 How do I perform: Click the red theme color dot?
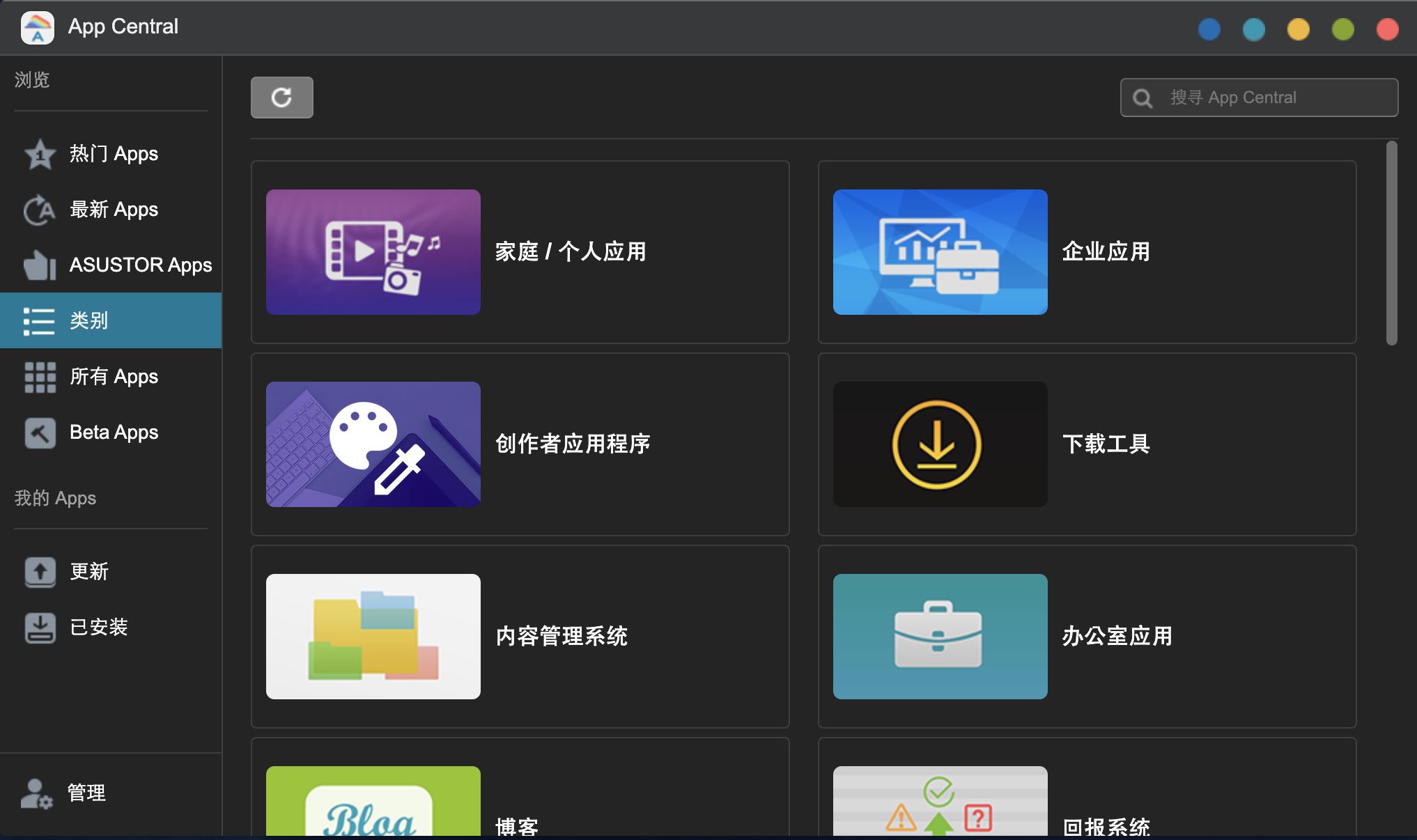(x=1386, y=29)
